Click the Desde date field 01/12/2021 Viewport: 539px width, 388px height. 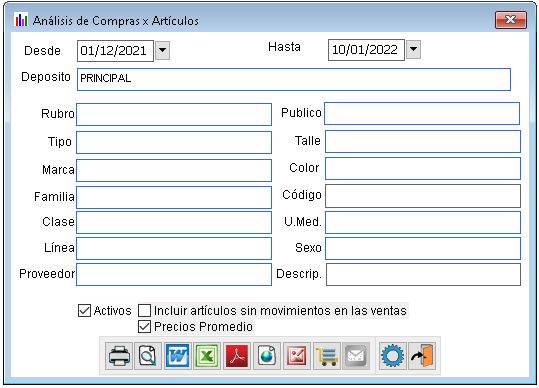[x=115, y=51]
